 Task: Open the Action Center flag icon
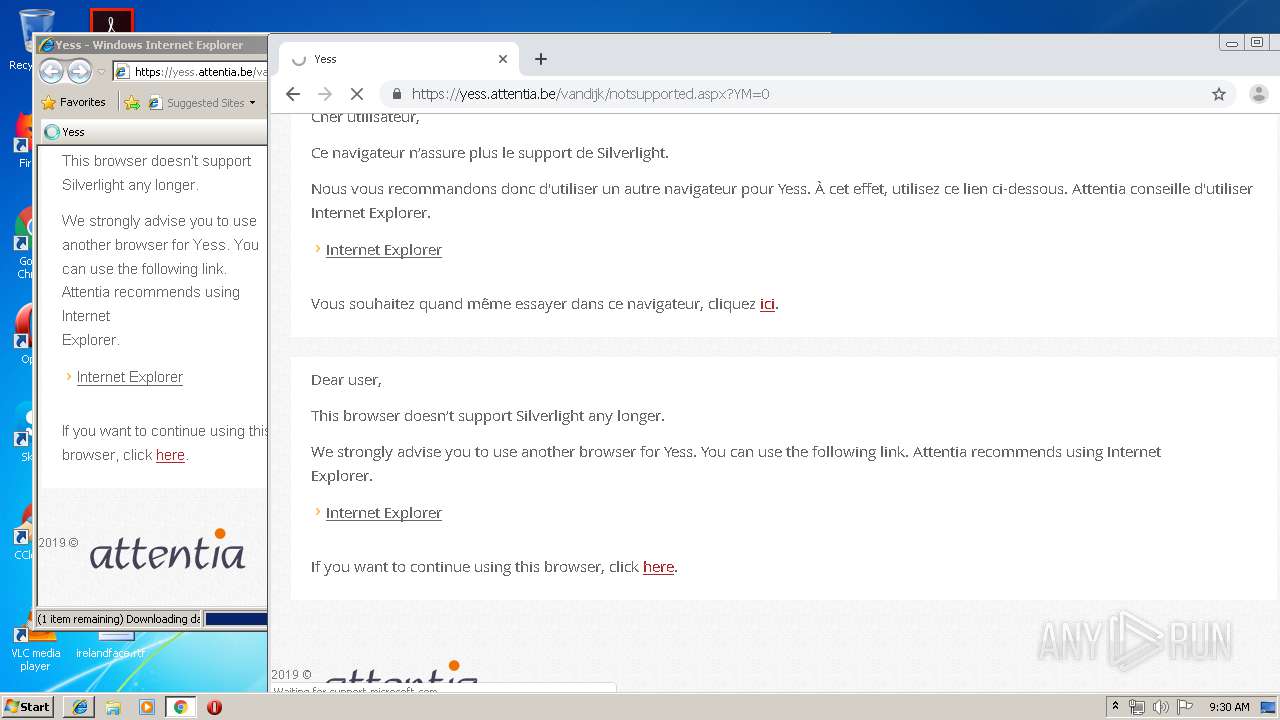(x=1184, y=707)
